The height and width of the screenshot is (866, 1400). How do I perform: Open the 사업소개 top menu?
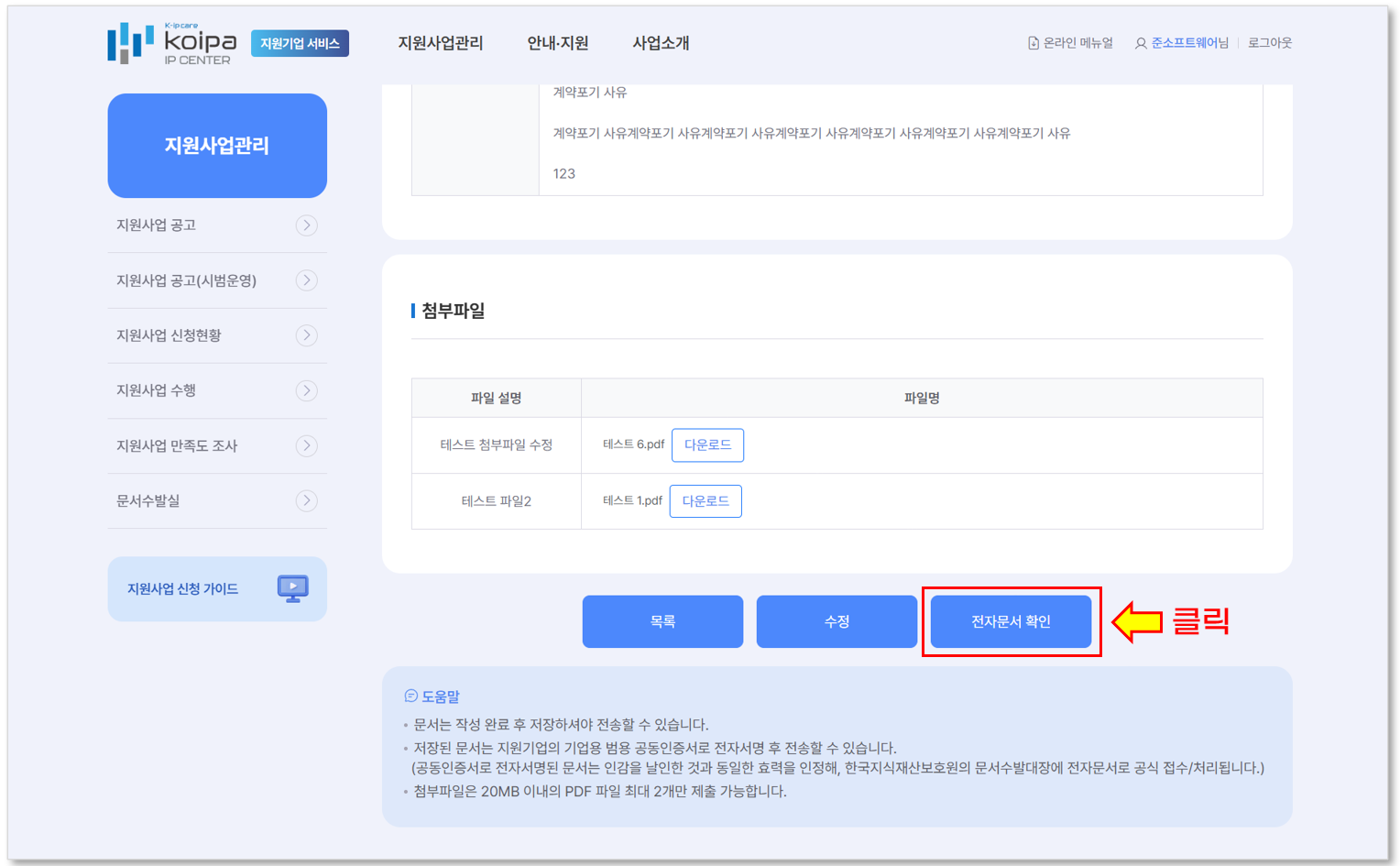pyautogui.click(x=661, y=43)
